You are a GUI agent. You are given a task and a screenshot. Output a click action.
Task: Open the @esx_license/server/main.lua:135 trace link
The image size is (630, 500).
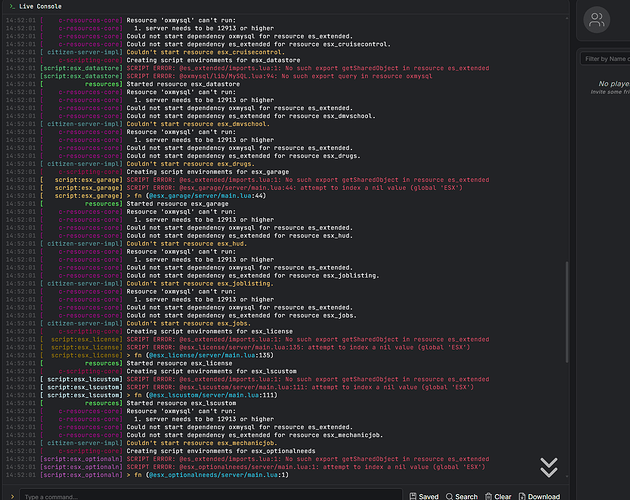coord(203,355)
